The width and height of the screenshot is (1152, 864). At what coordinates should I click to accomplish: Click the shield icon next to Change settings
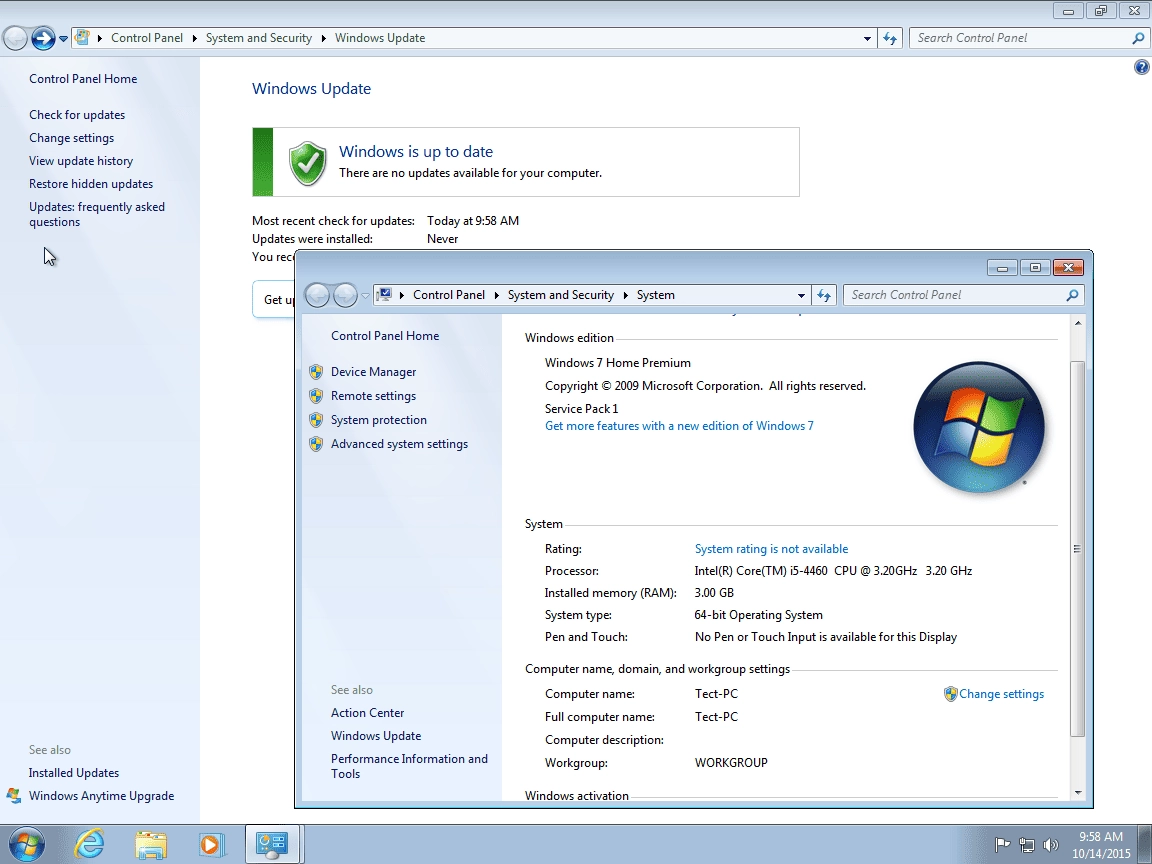pyautogui.click(x=951, y=694)
